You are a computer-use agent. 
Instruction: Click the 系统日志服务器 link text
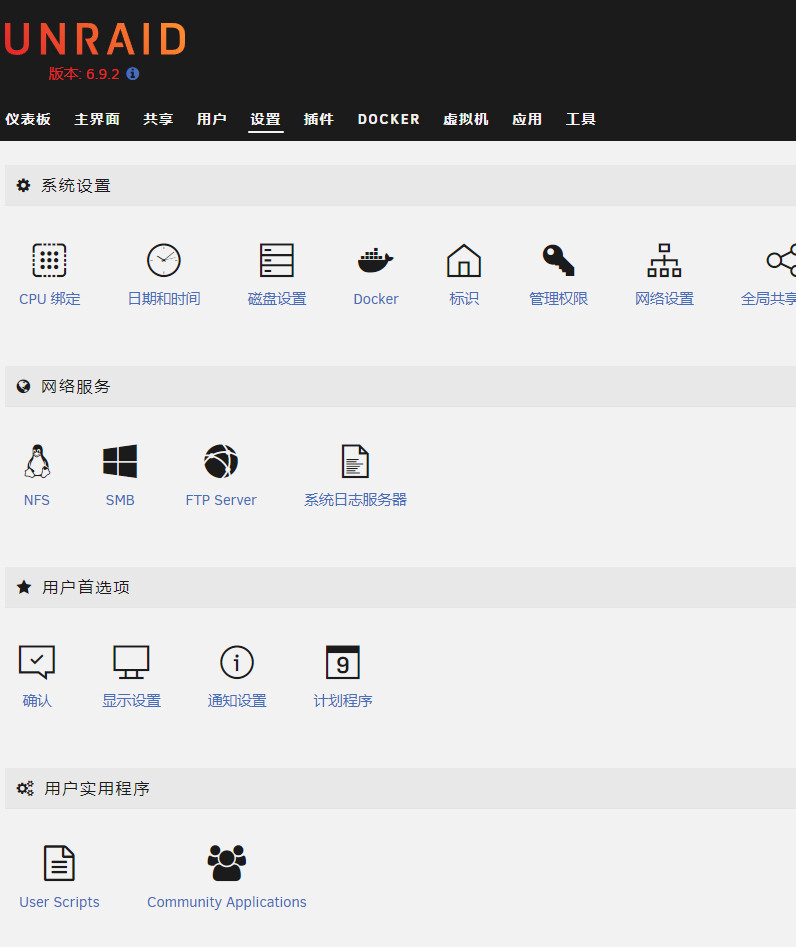coord(355,500)
